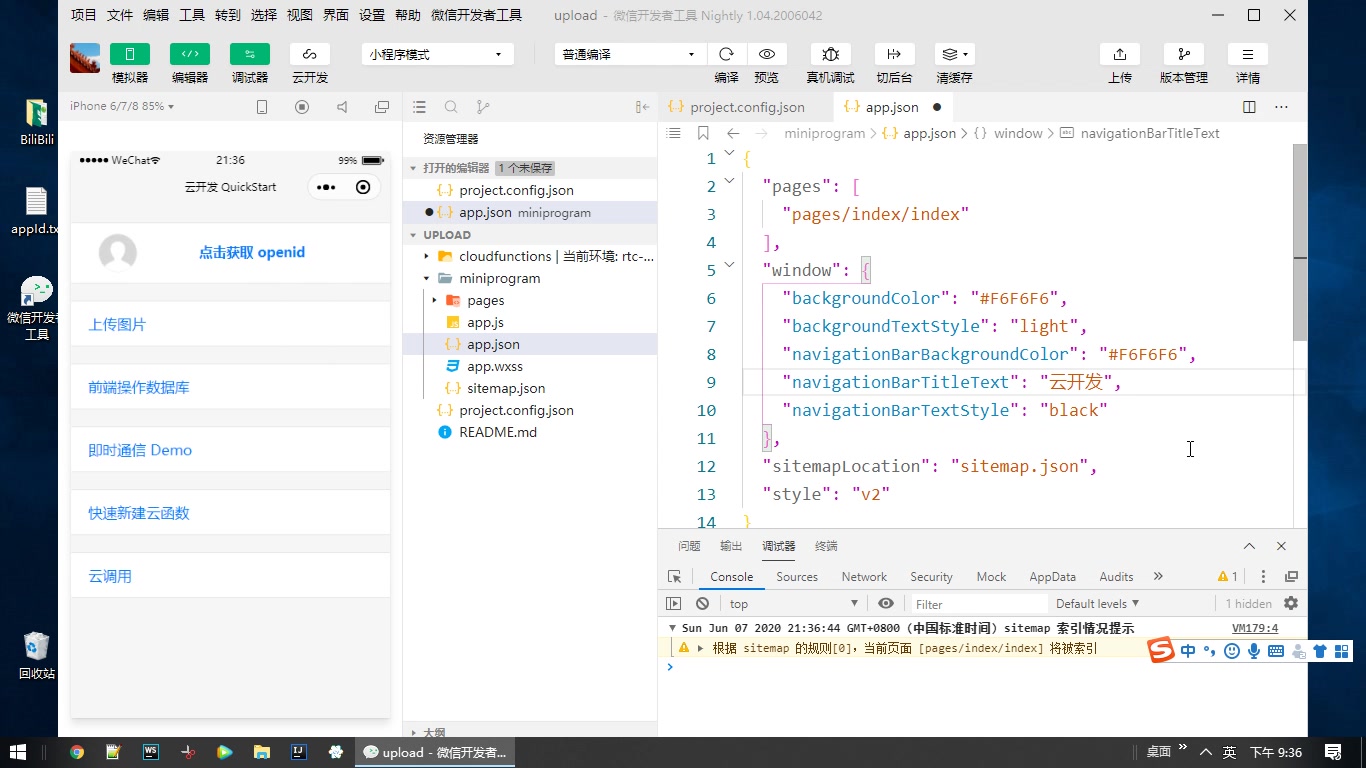Expand the pages folder

point(435,300)
